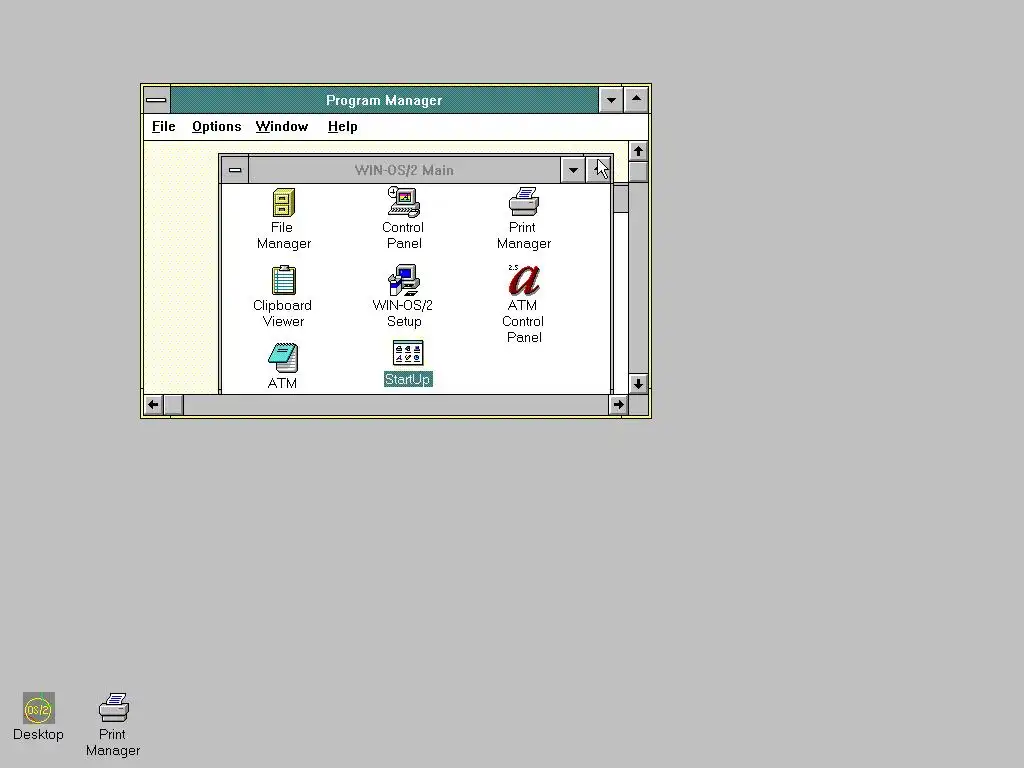Image resolution: width=1024 pixels, height=768 pixels.
Task: Click the "StartUp" label text
Action: click(408, 379)
